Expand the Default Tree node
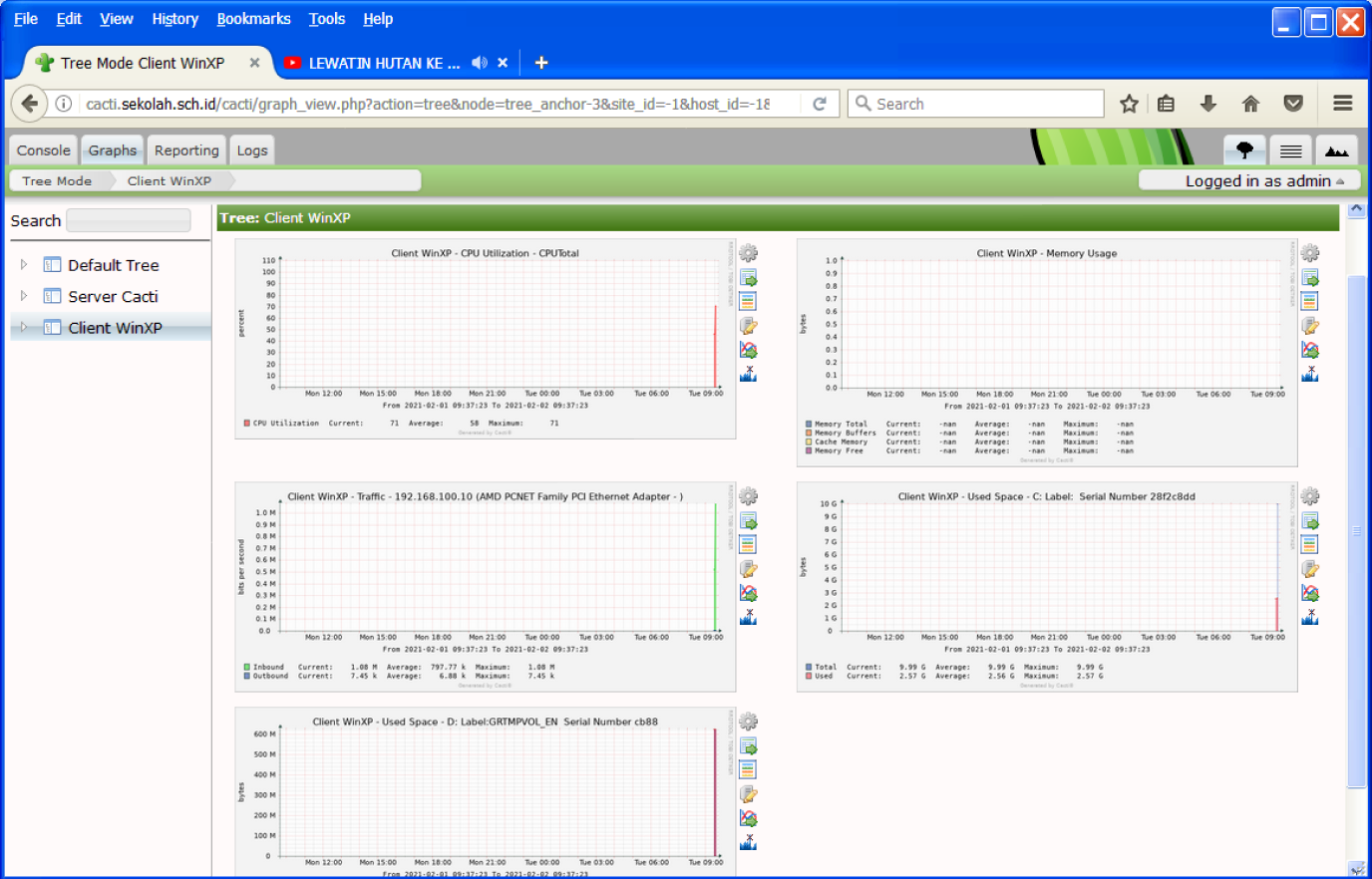Image resolution: width=1372 pixels, height=879 pixels. 24,265
